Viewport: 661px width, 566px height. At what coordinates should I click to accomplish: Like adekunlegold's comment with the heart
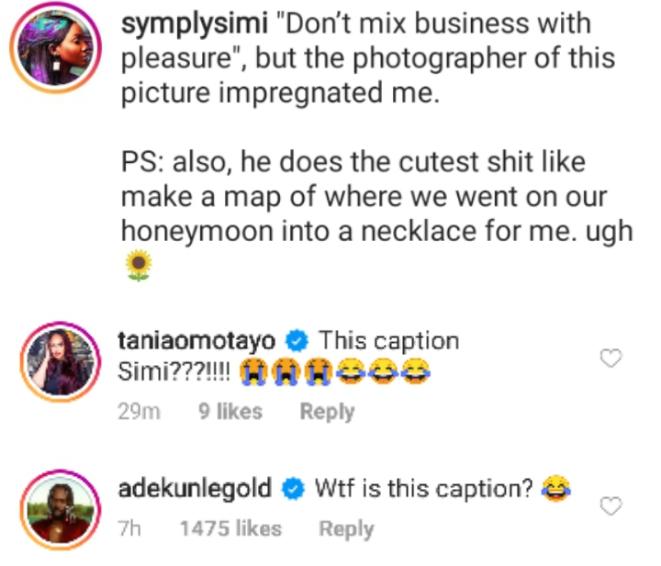pyautogui.click(x=609, y=507)
